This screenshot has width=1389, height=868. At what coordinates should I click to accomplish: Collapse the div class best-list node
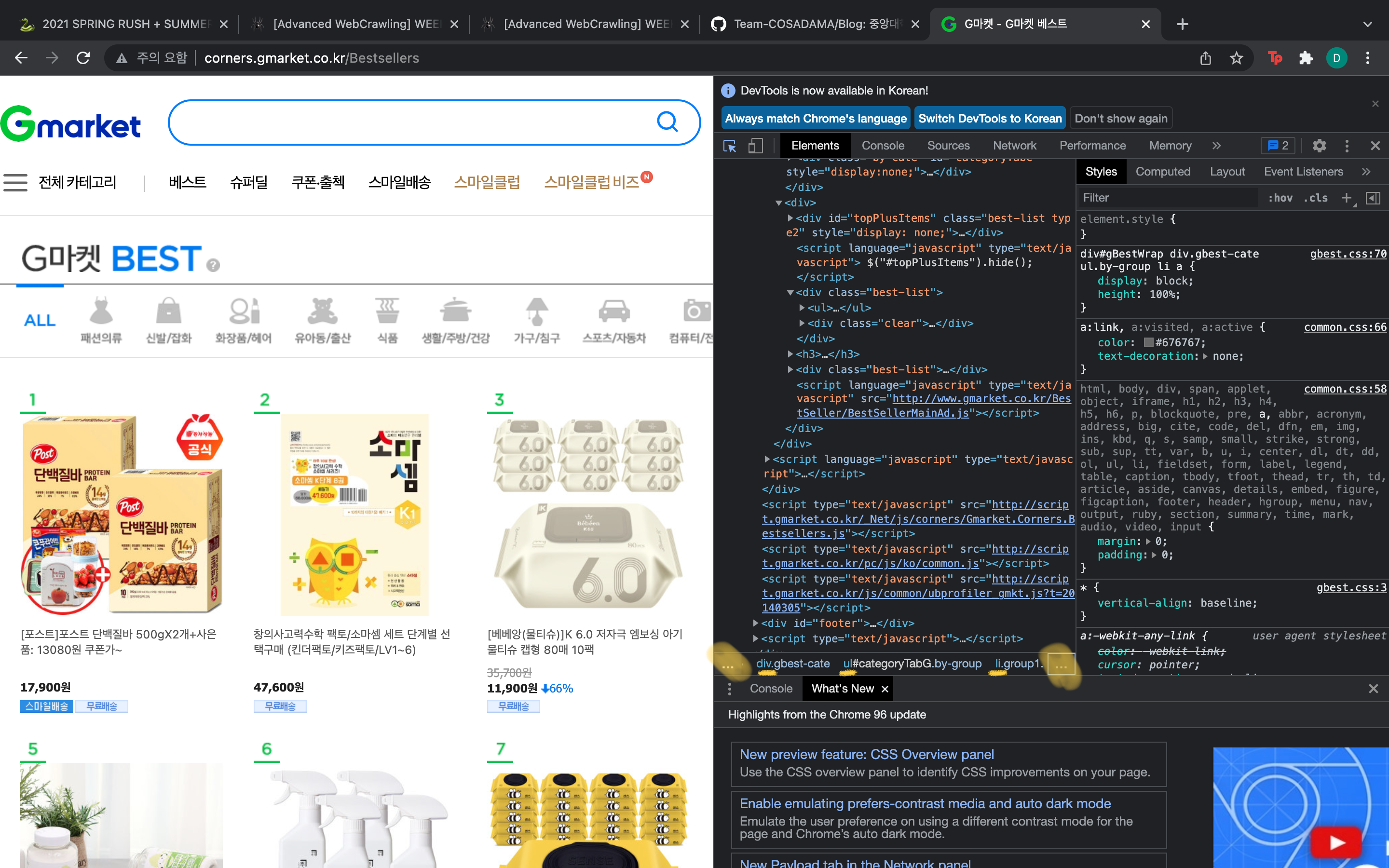(x=790, y=293)
